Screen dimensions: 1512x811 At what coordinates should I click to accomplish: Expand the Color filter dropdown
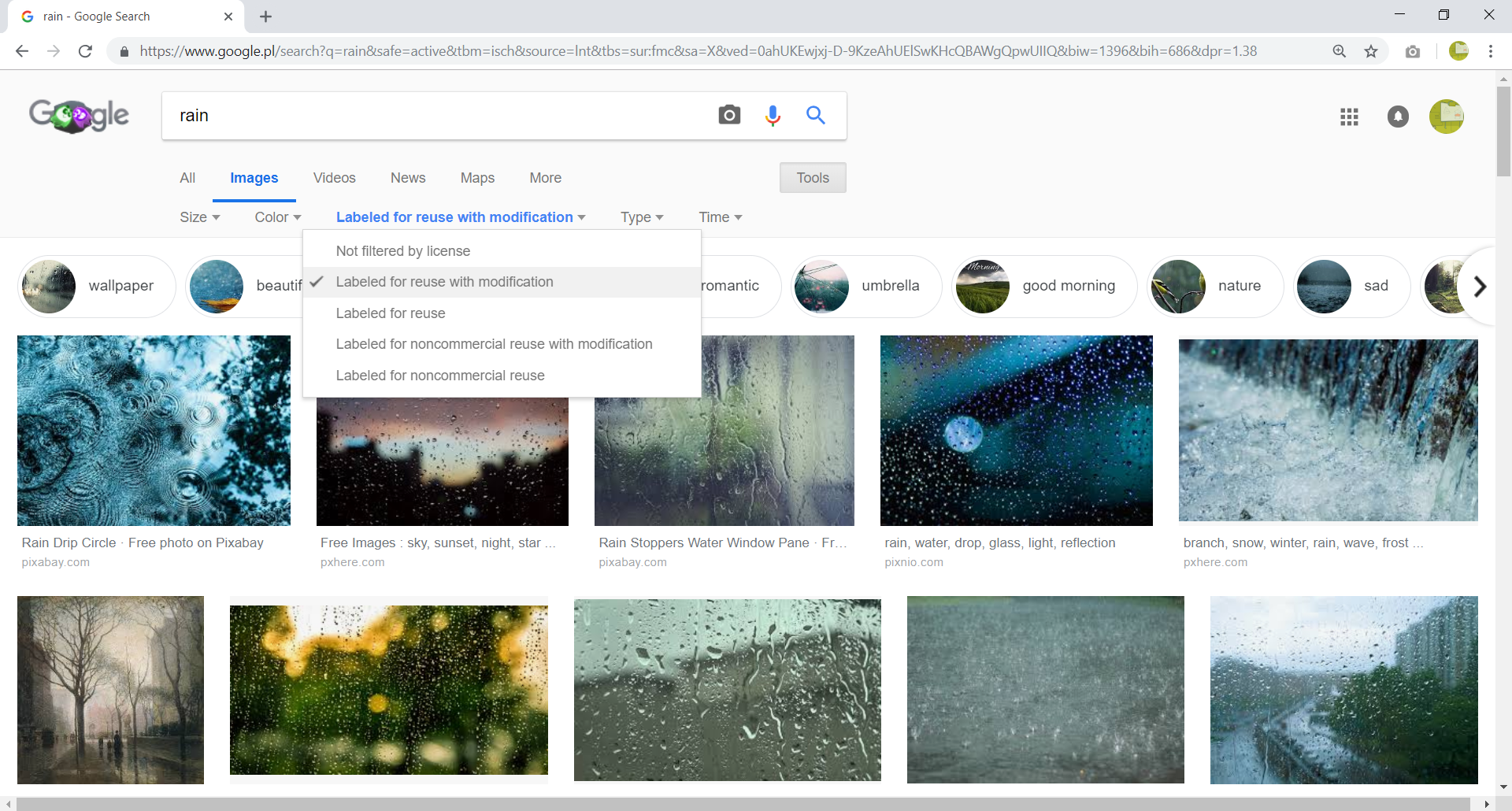click(276, 217)
